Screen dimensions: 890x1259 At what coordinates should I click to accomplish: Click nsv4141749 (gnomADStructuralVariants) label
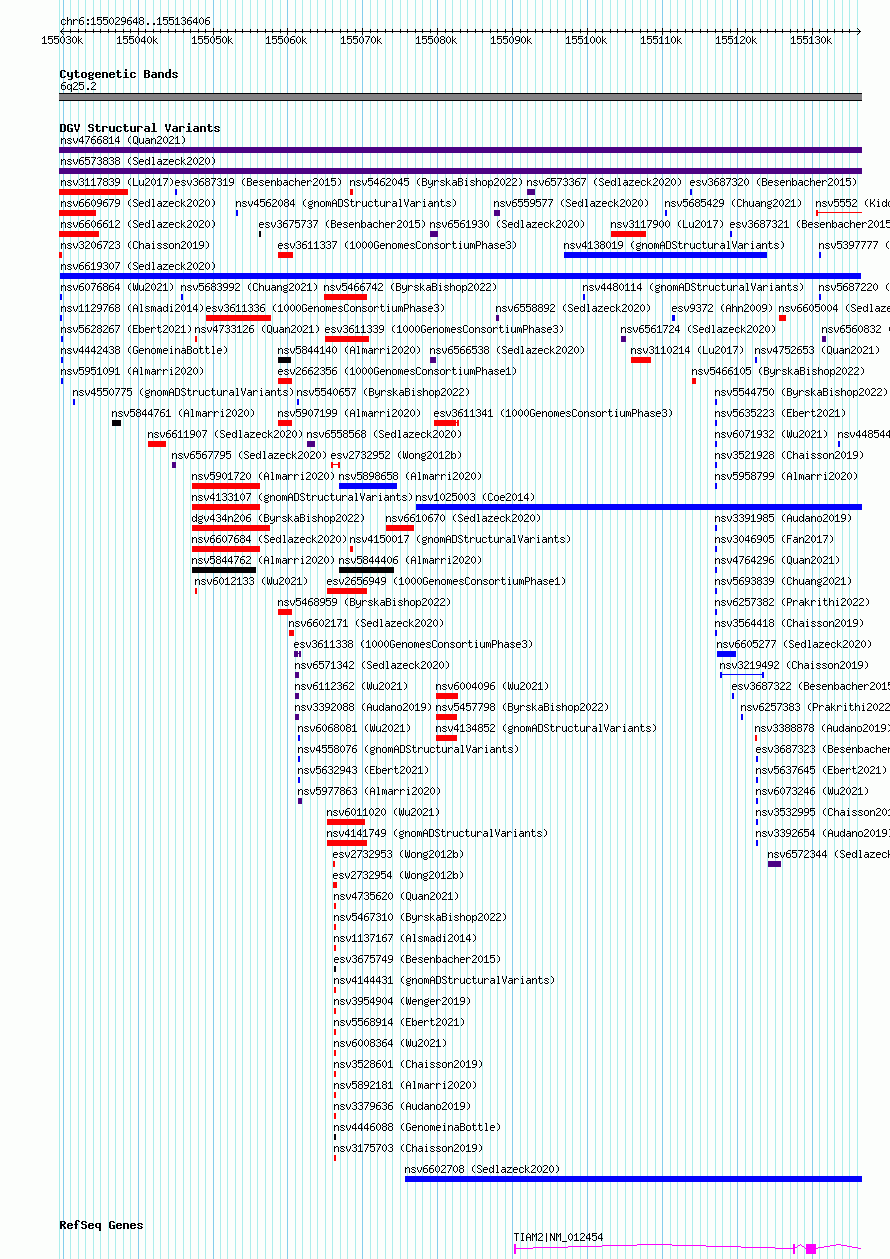(437, 833)
